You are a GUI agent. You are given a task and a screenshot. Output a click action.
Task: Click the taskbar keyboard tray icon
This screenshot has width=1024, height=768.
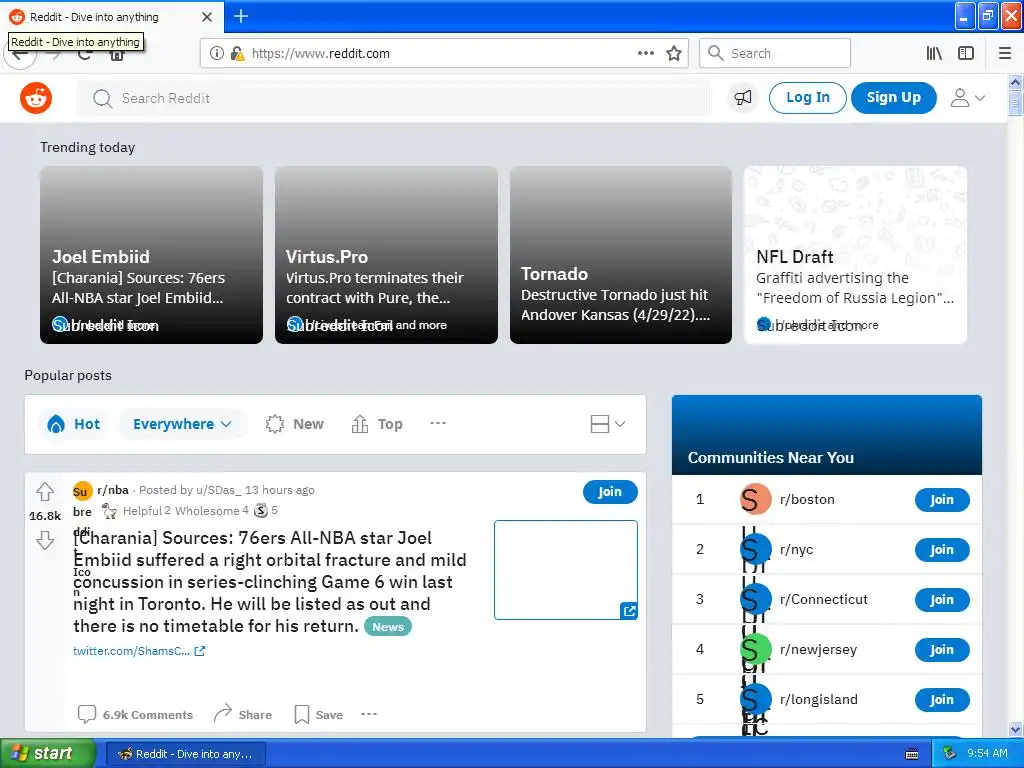(x=912, y=754)
